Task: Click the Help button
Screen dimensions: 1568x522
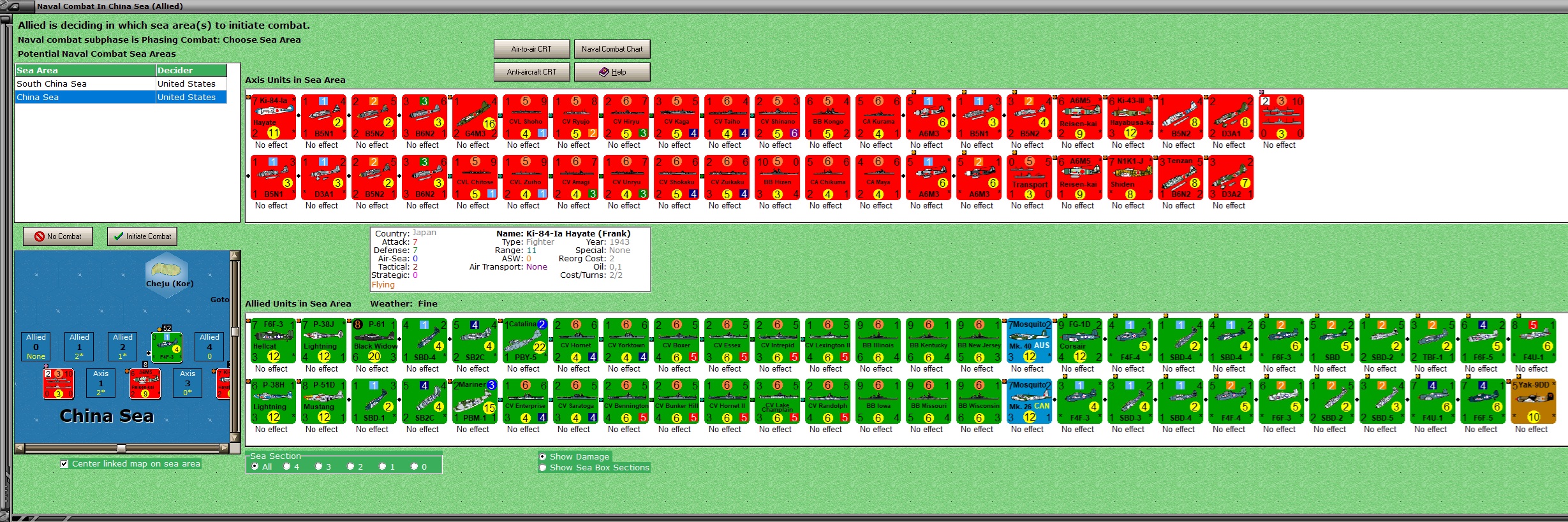Action: (612, 72)
